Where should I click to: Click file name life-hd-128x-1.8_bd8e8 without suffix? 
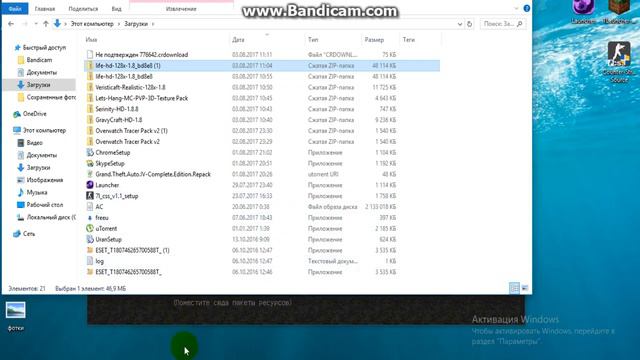[x=124, y=77]
